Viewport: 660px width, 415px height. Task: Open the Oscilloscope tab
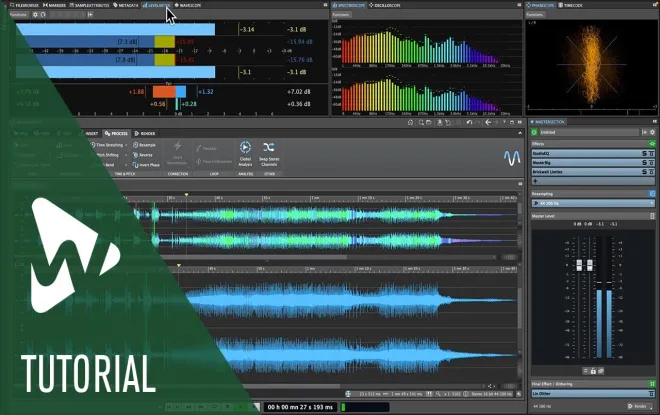385,5
